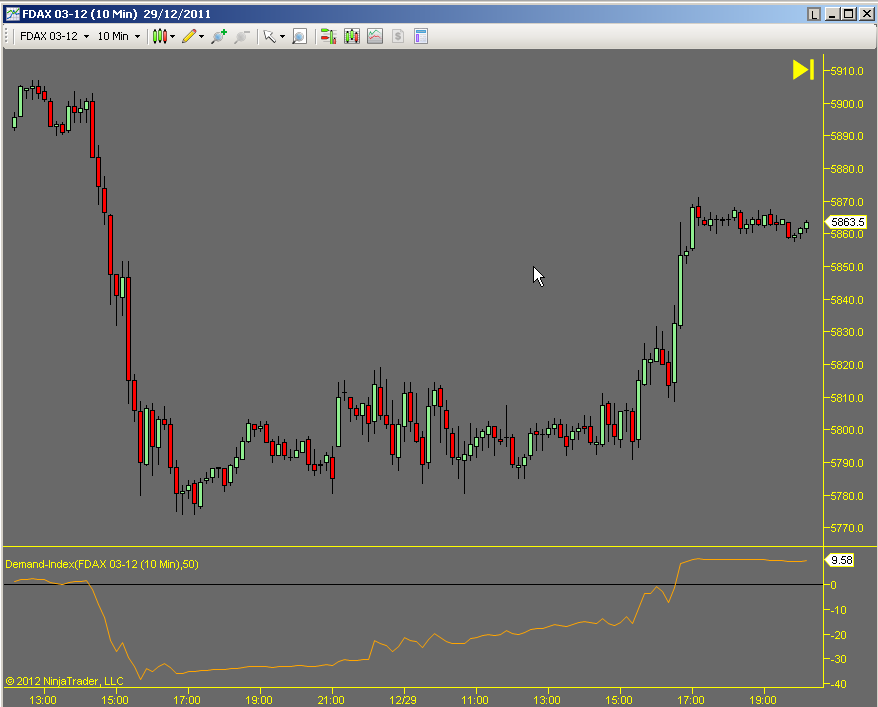Open the Indicators toolbar icon
878x707 pixels.
click(x=375, y=36)
